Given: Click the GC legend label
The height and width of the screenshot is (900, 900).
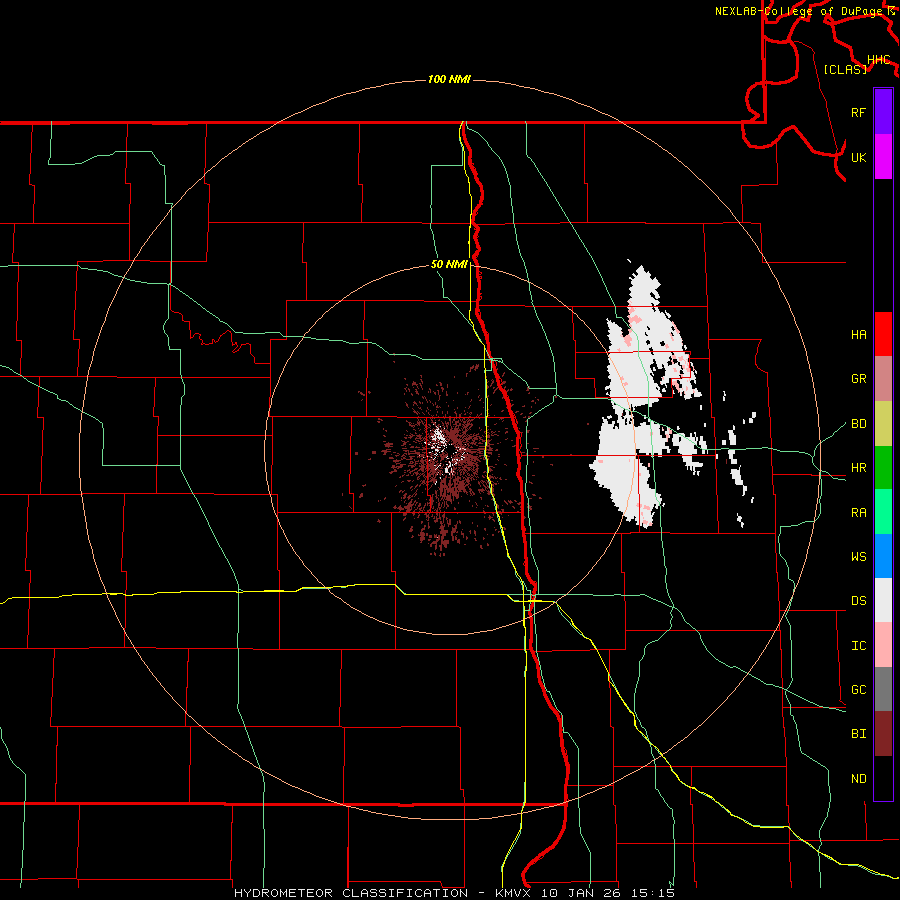Looking at the screenshot, I should pos(858,690).
